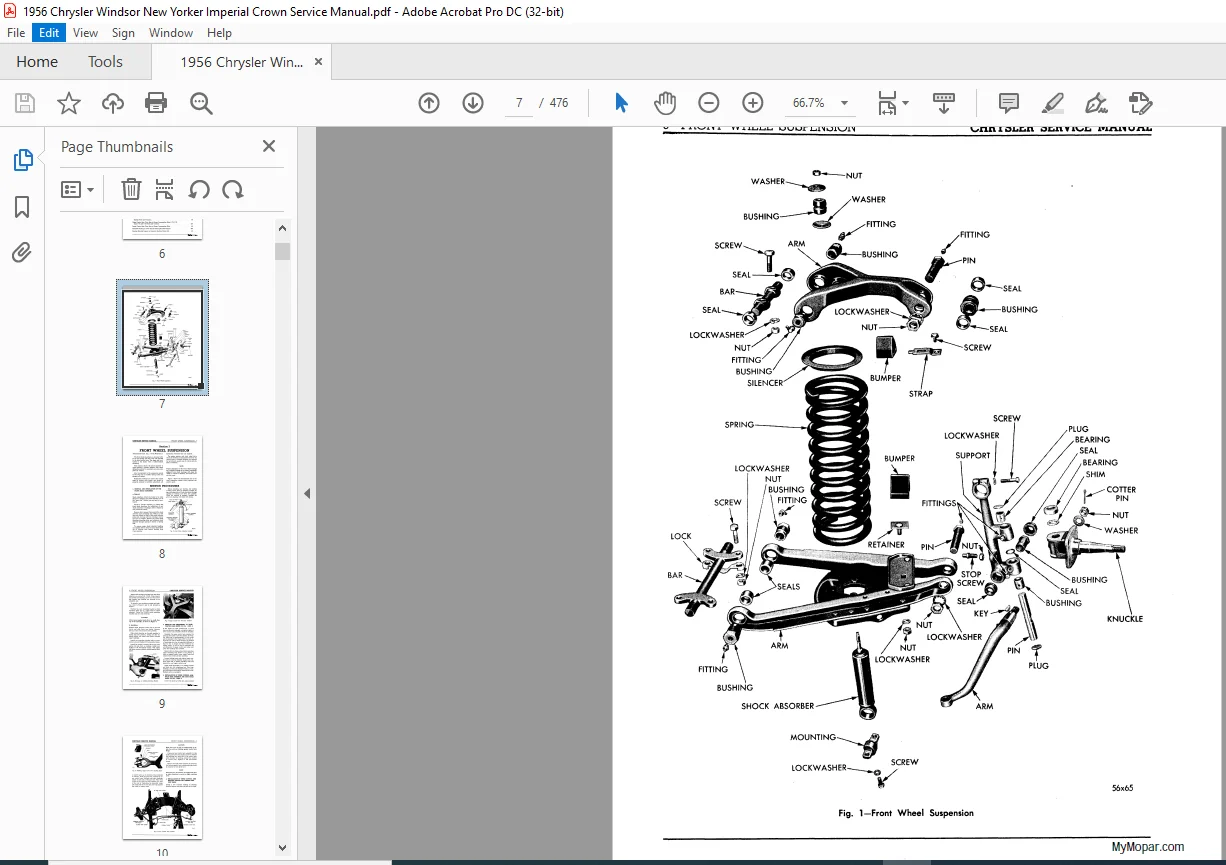The width and height of the screenshot is (1226, 865).
Task: Click the page number field
Action: (x=519, y=103)
